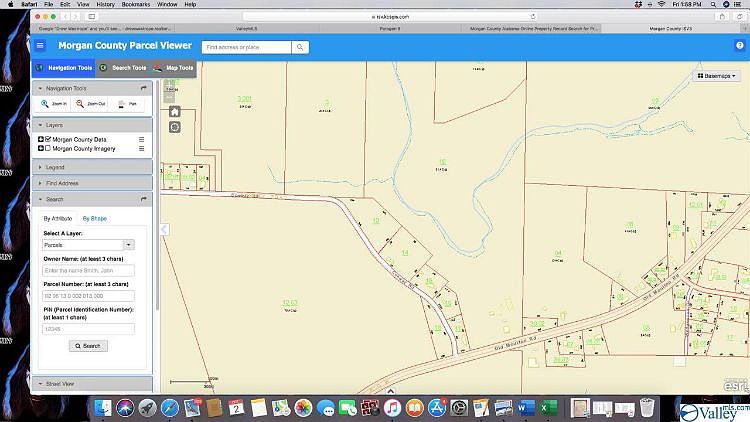Click the magnifier icon beside address search
Viewport: 750px width, 422px height.
click(300, 47)
